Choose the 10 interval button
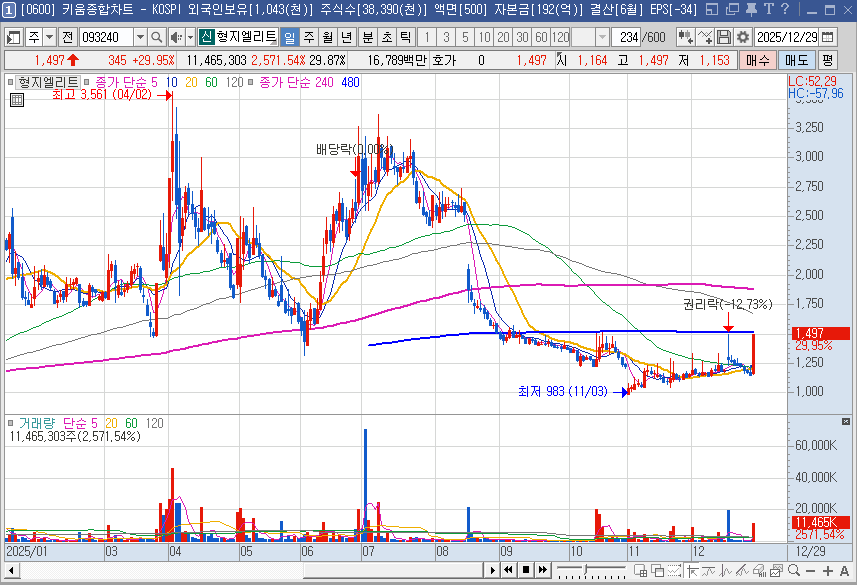Viewport: 857px width, 585px height. (484, 37)
